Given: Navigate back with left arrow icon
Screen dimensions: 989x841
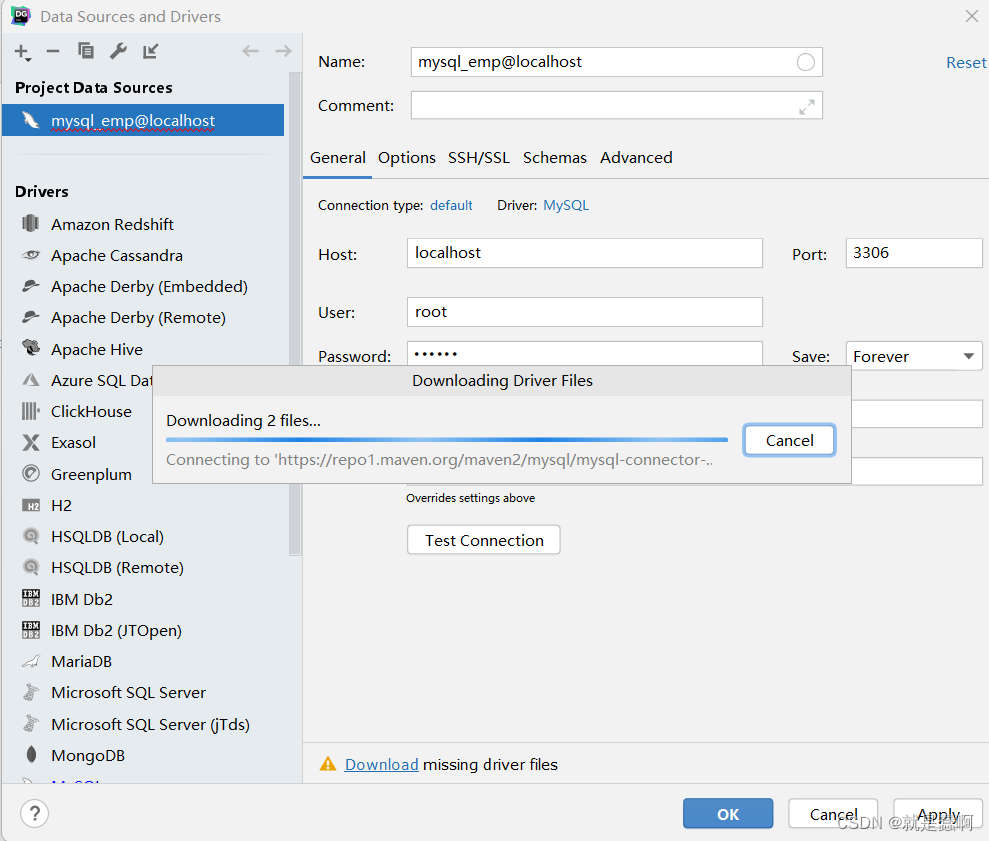Looking at the screenshot, I should click(x=250, y=51).
